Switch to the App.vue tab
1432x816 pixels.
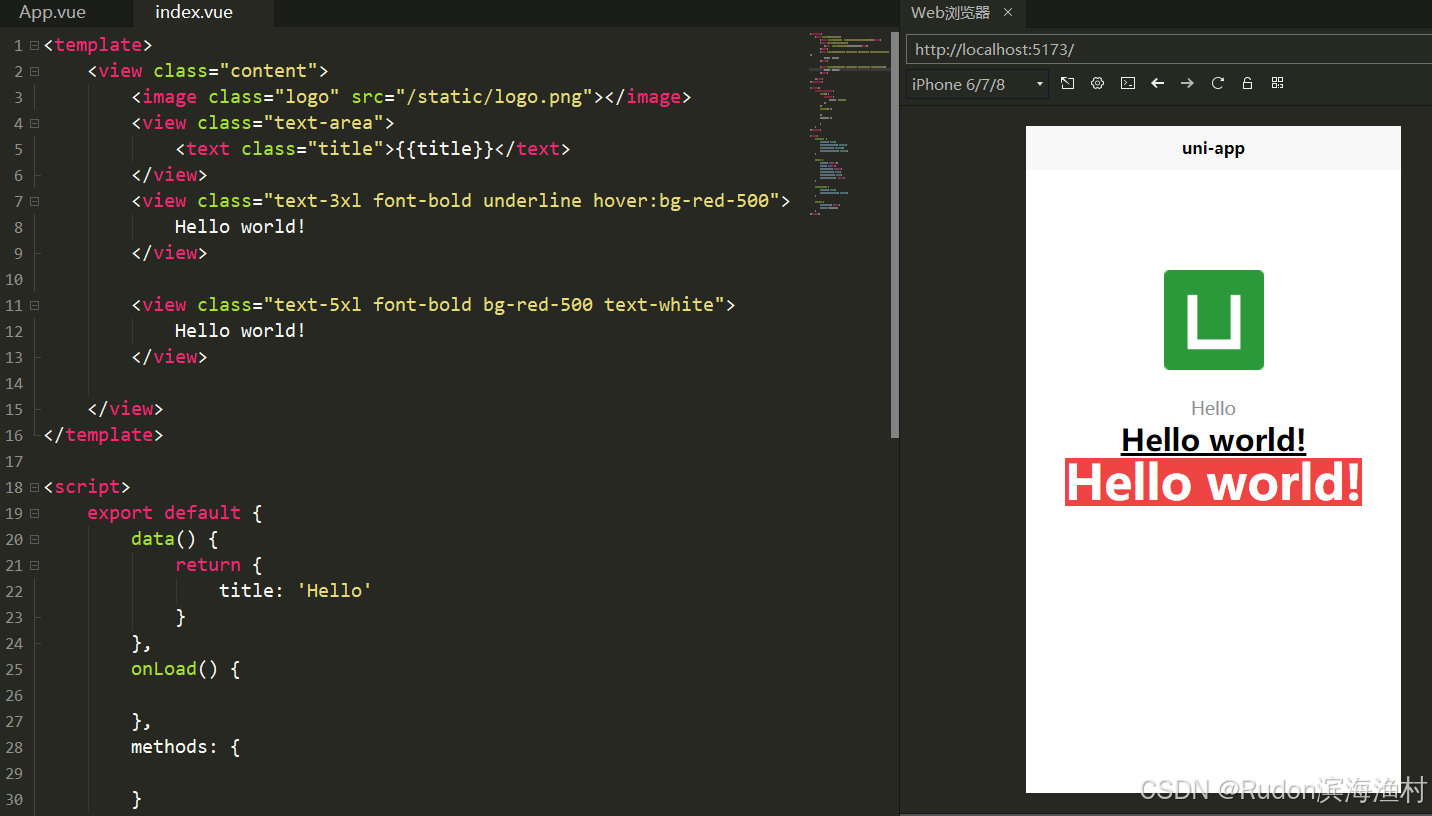click(53, 13)
